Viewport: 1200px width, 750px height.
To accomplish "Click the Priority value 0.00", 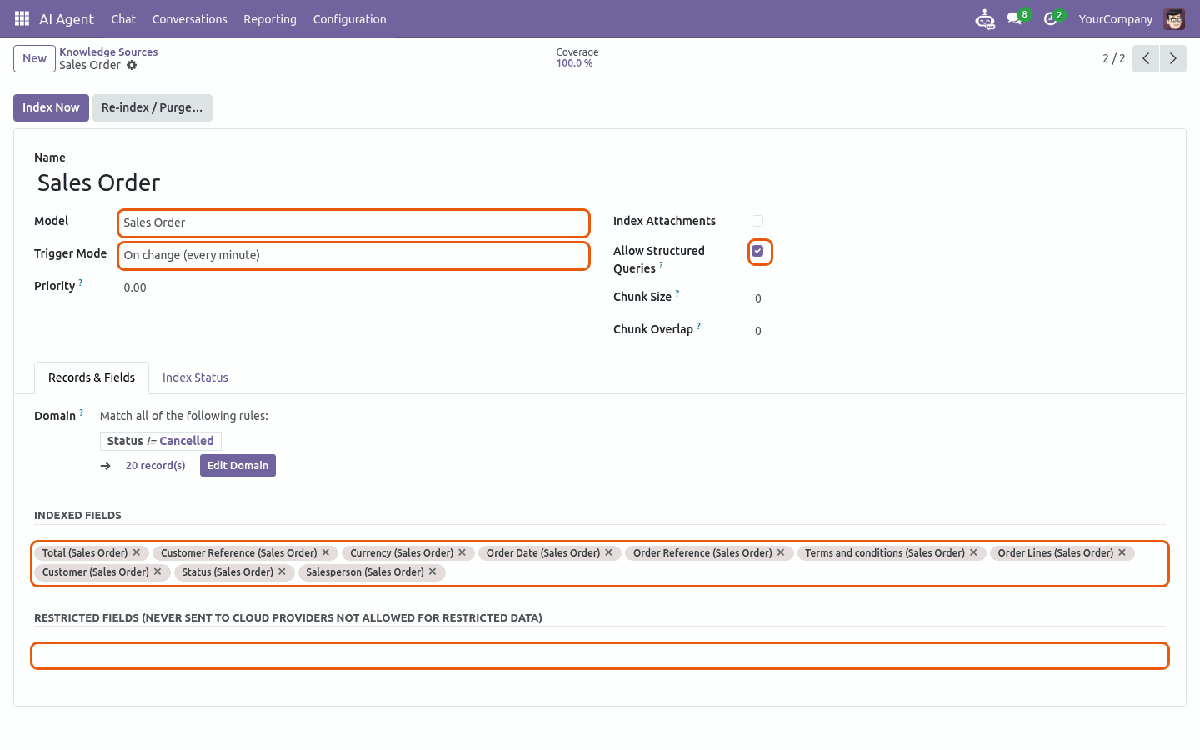I will click(x=135, y=288).
